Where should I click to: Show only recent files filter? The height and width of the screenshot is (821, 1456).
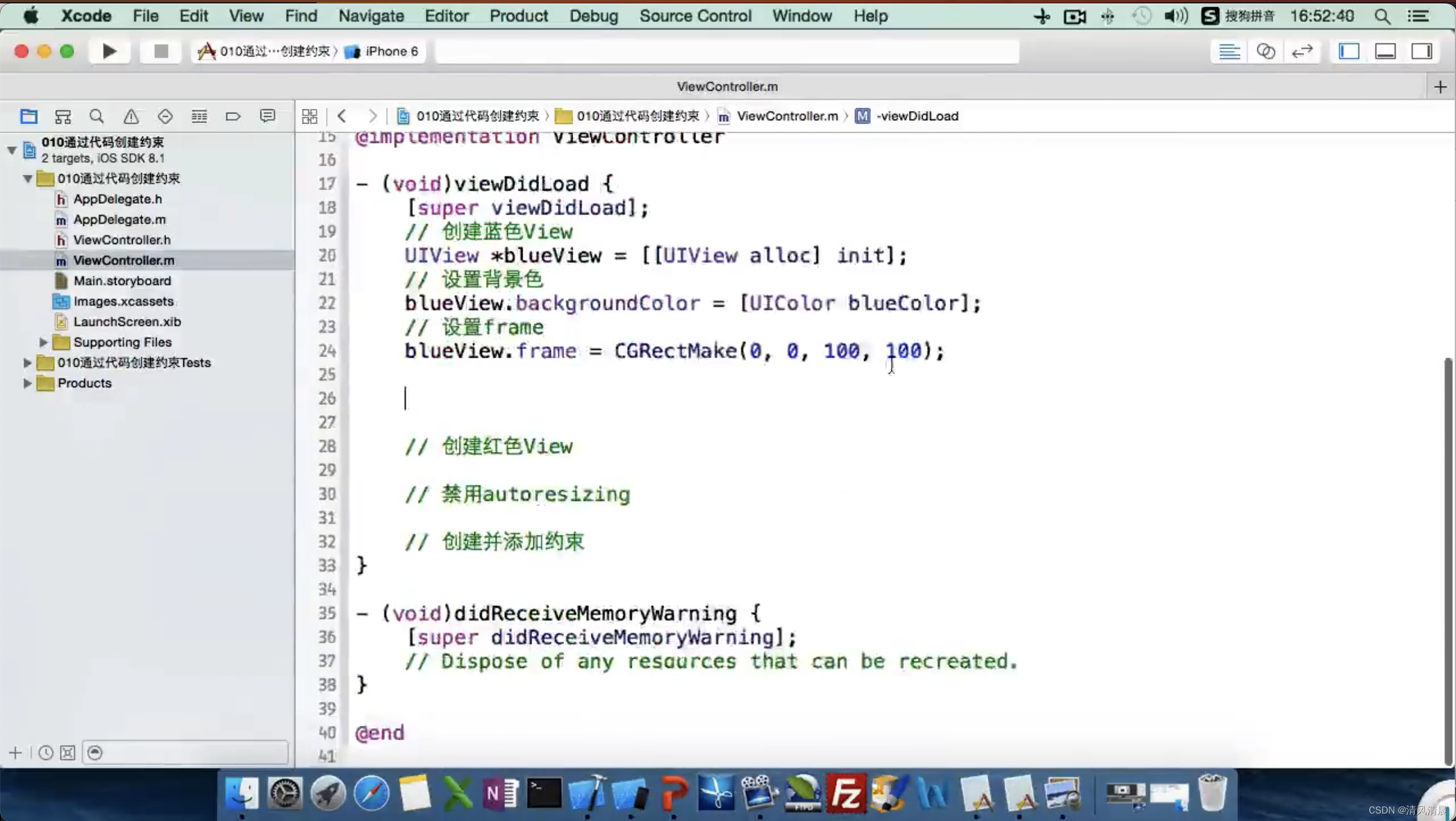[x=46, y=753]
